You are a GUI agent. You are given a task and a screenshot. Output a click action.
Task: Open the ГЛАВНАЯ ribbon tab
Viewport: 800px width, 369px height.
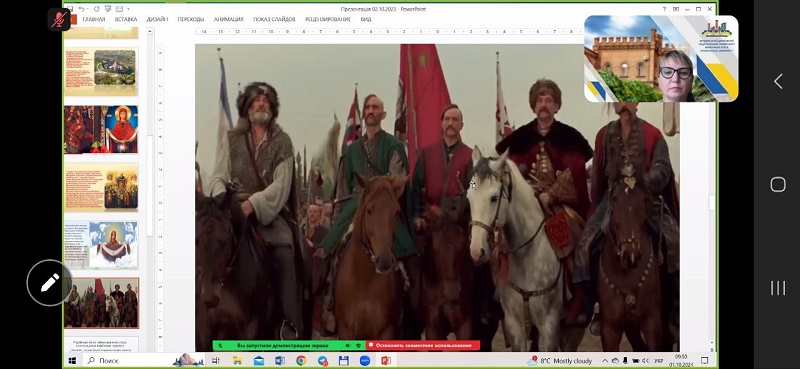[x=94, y=19]
